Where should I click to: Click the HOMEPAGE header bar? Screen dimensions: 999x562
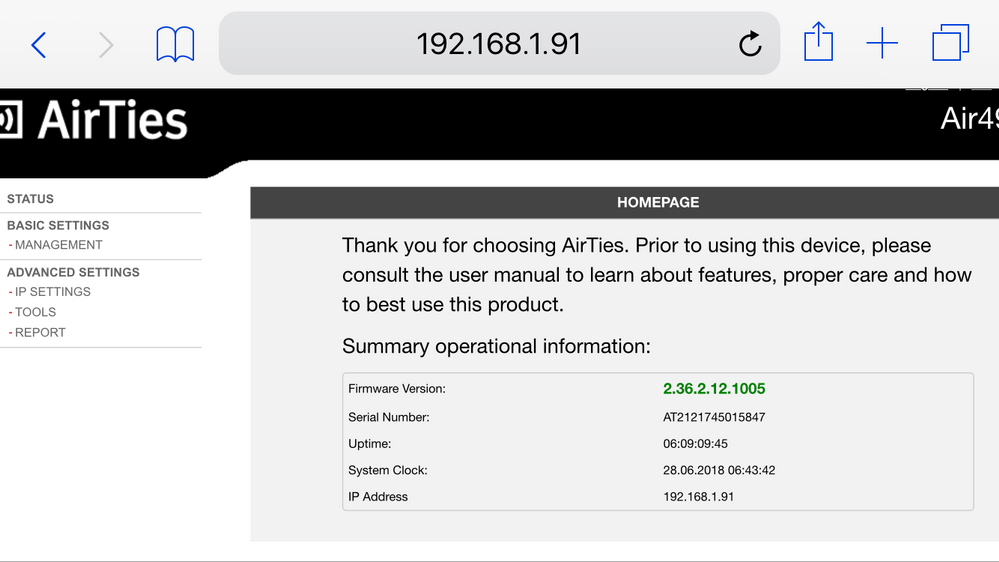(x=658, y=202)
